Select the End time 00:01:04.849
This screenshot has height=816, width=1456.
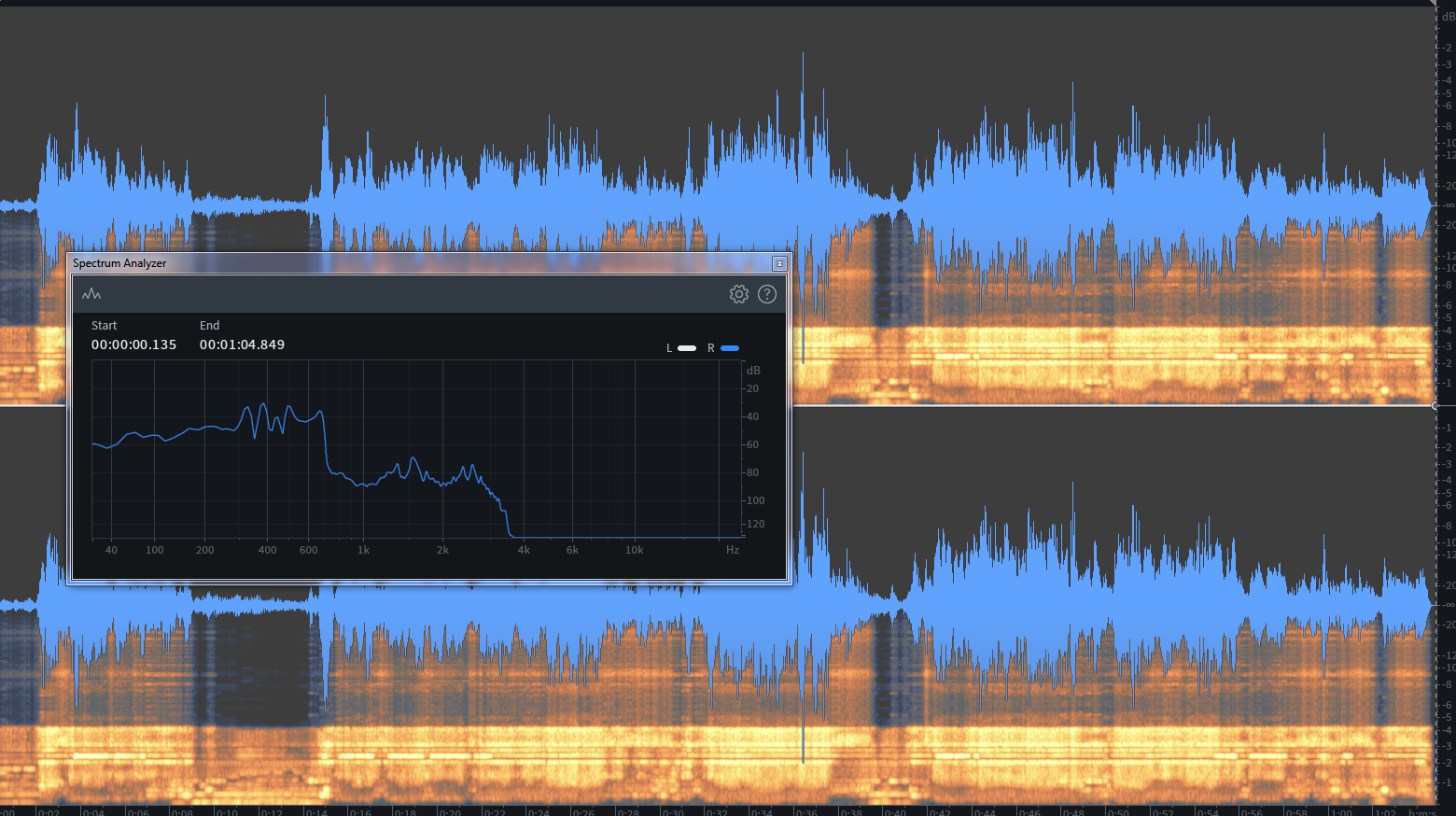pyautogui.click(x=242, y=345)
